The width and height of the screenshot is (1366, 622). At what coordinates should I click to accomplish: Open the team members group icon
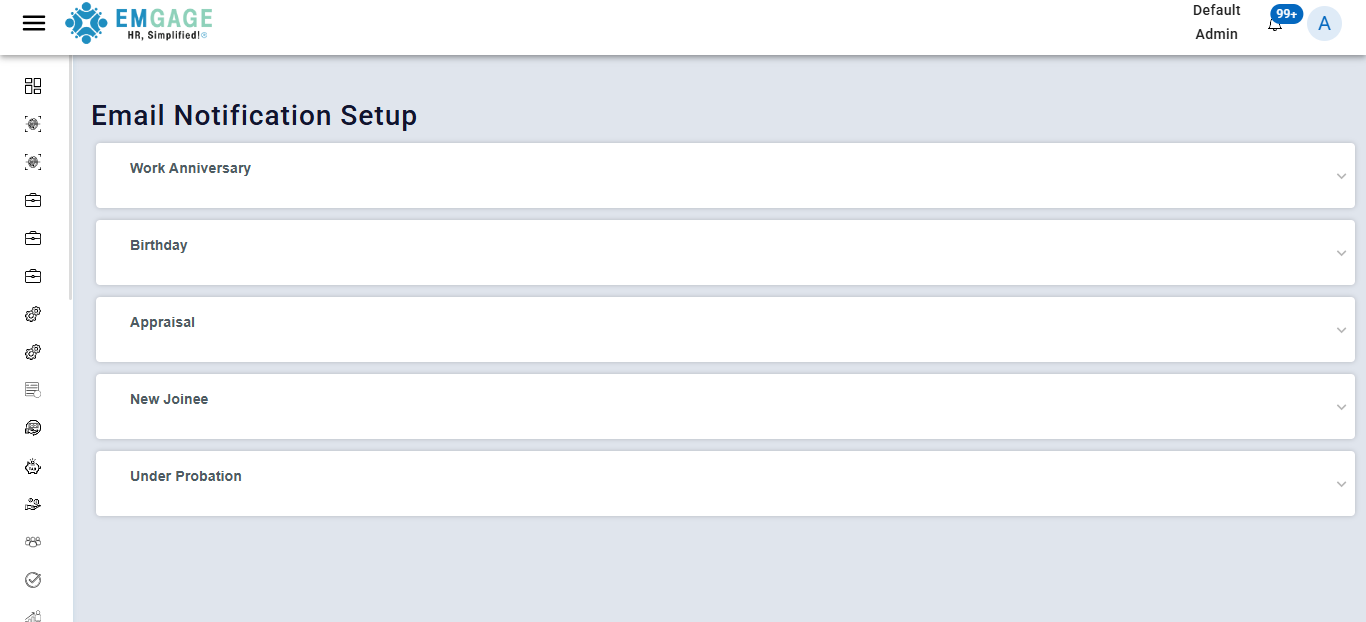pos(32,541)
